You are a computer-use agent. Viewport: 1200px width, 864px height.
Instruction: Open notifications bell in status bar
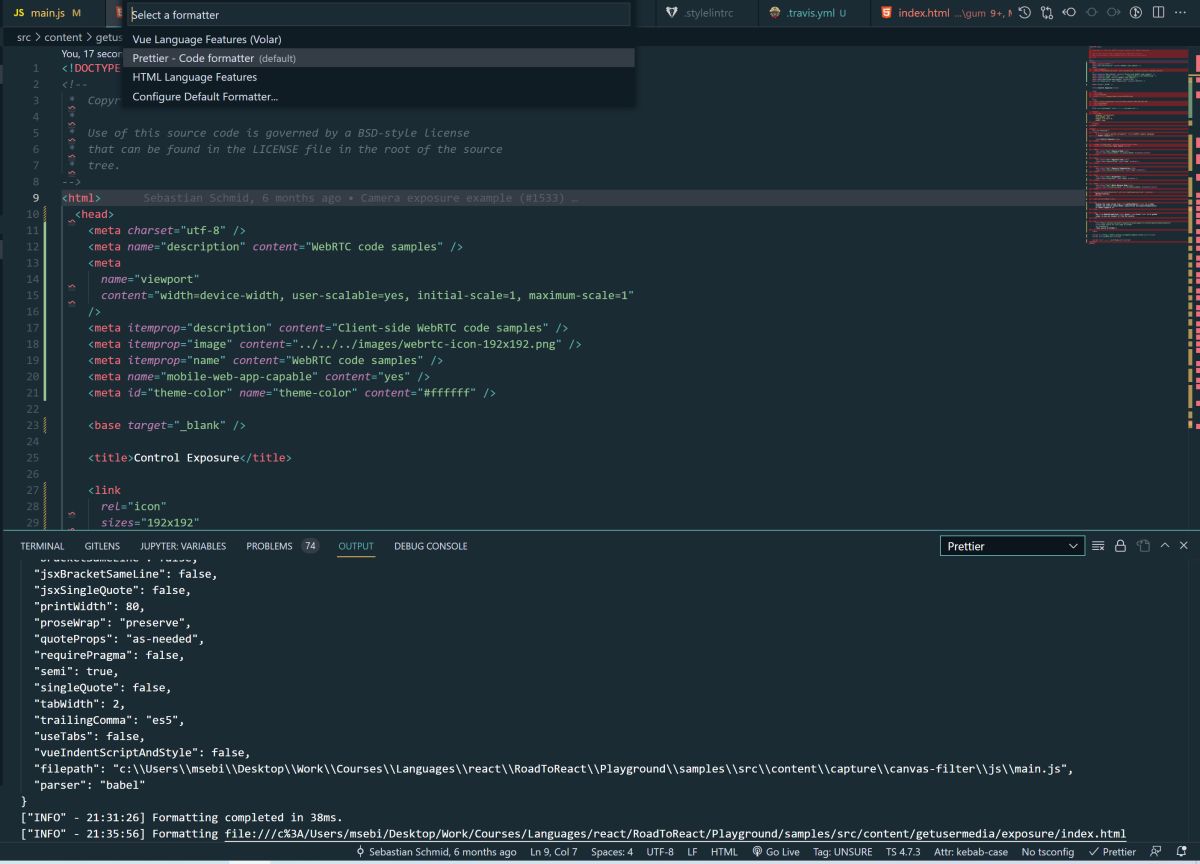click(x=1182, y=852)
